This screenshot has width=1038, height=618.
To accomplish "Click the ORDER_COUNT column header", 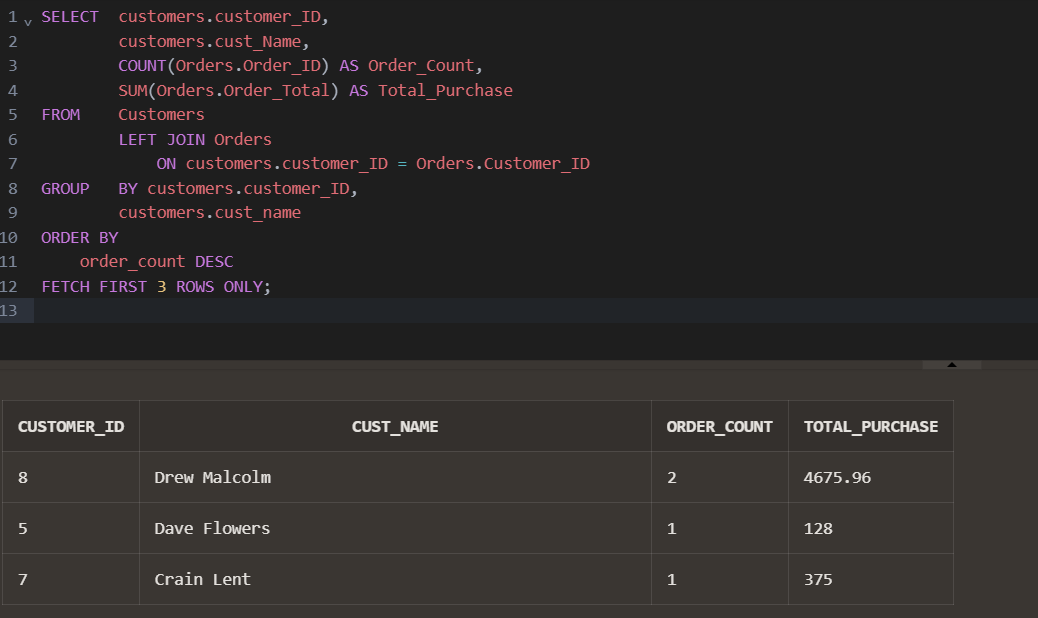I will (x=720, y=427).
